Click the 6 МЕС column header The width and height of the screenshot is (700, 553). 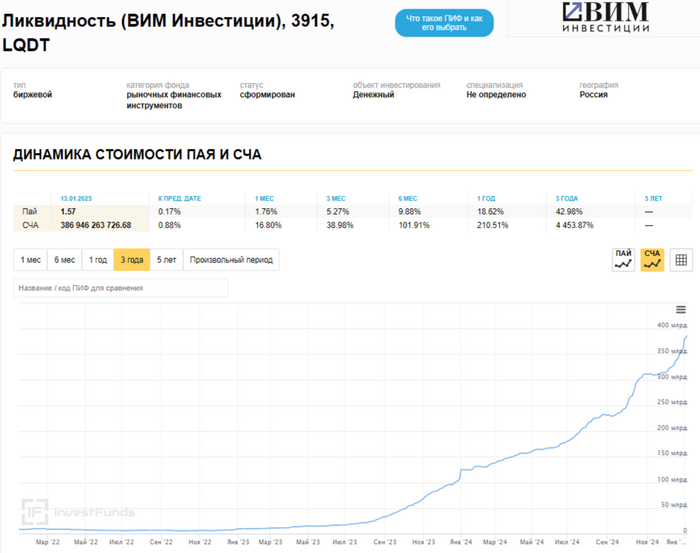pyautogui.click(x=408, y=199)
